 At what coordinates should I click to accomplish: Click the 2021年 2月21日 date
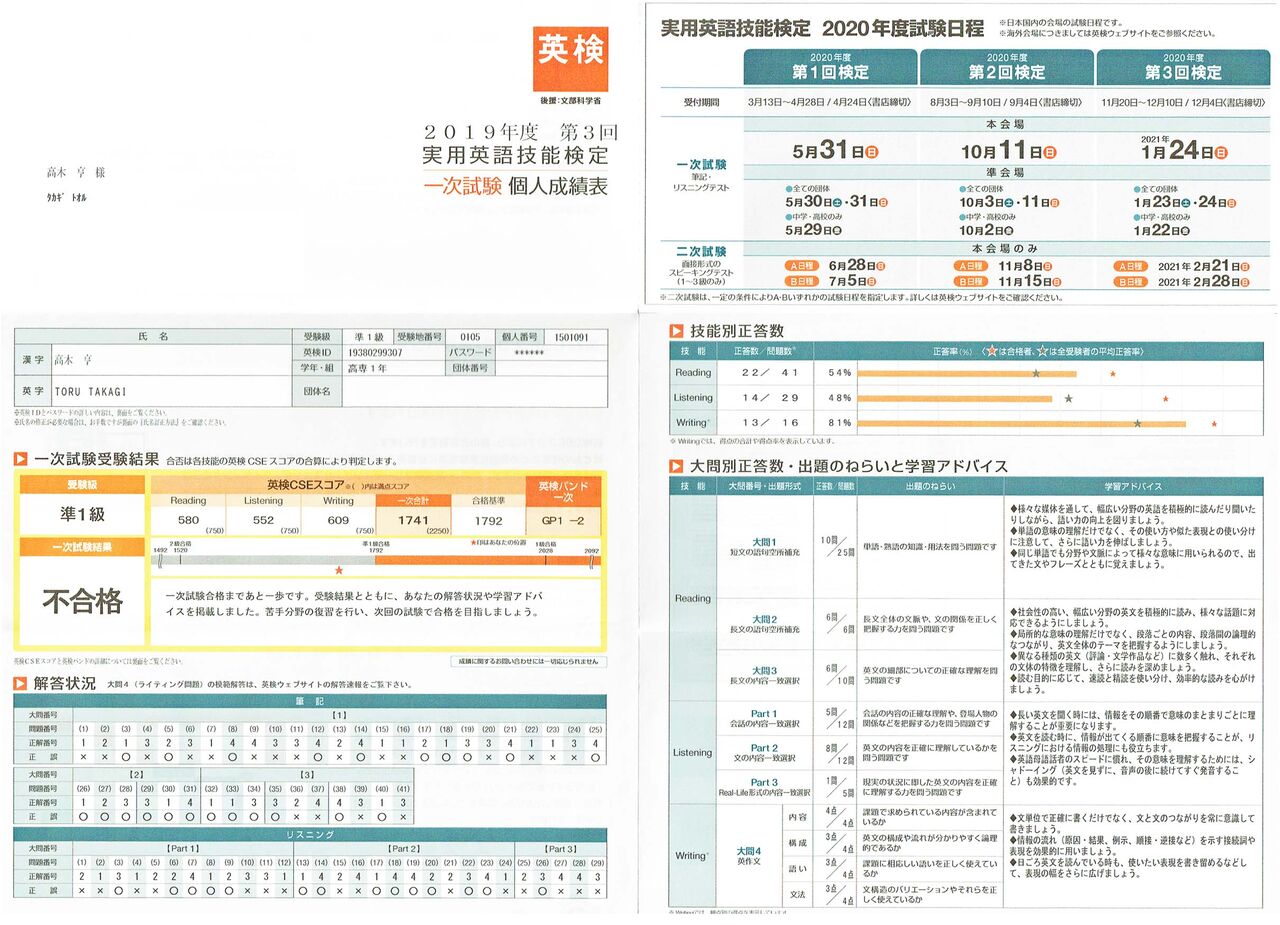[1206, 267]
